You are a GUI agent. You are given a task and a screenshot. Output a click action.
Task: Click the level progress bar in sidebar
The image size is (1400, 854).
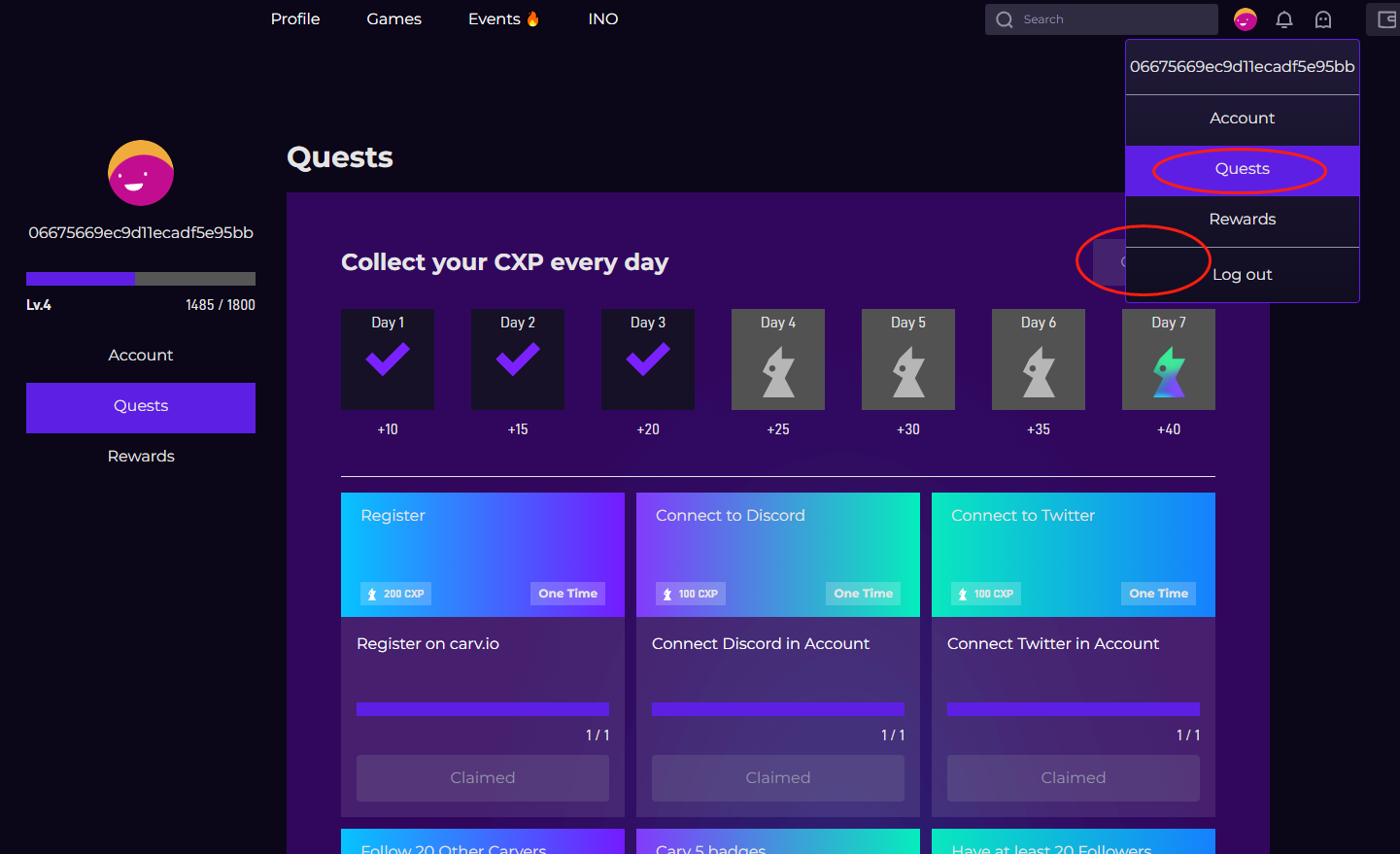pos(141,279)
